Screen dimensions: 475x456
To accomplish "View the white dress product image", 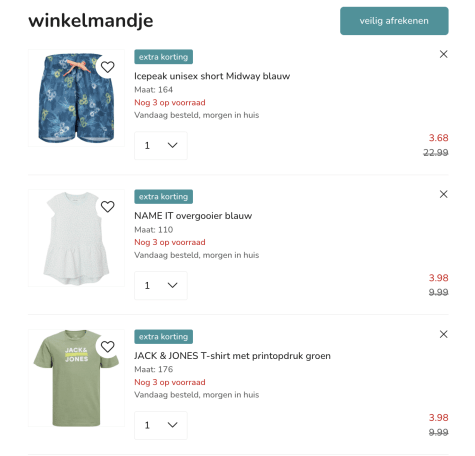I will (76, 238).
